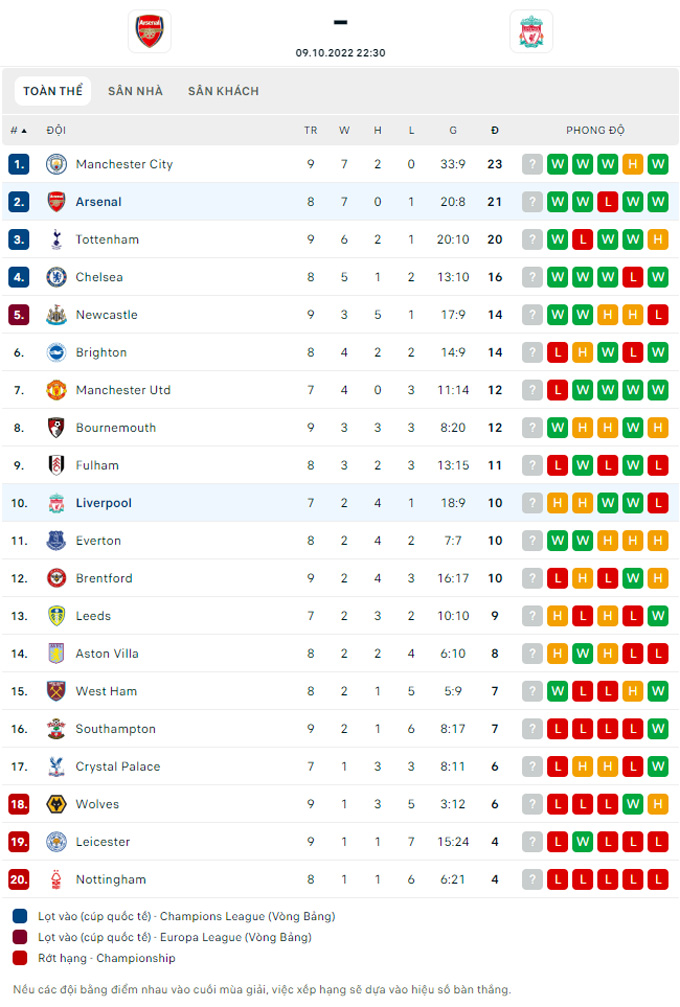680x1007 pixels.
Task: Click Arsenal's grey question mark form badge
Action: point(532,202)
